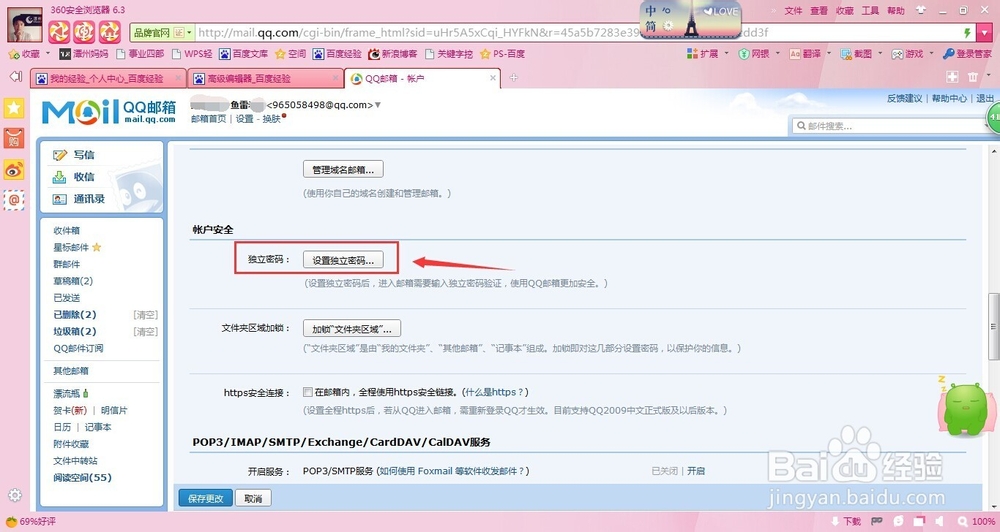
Task: Click 设置独立密码 button
Action: pos(343,260)
